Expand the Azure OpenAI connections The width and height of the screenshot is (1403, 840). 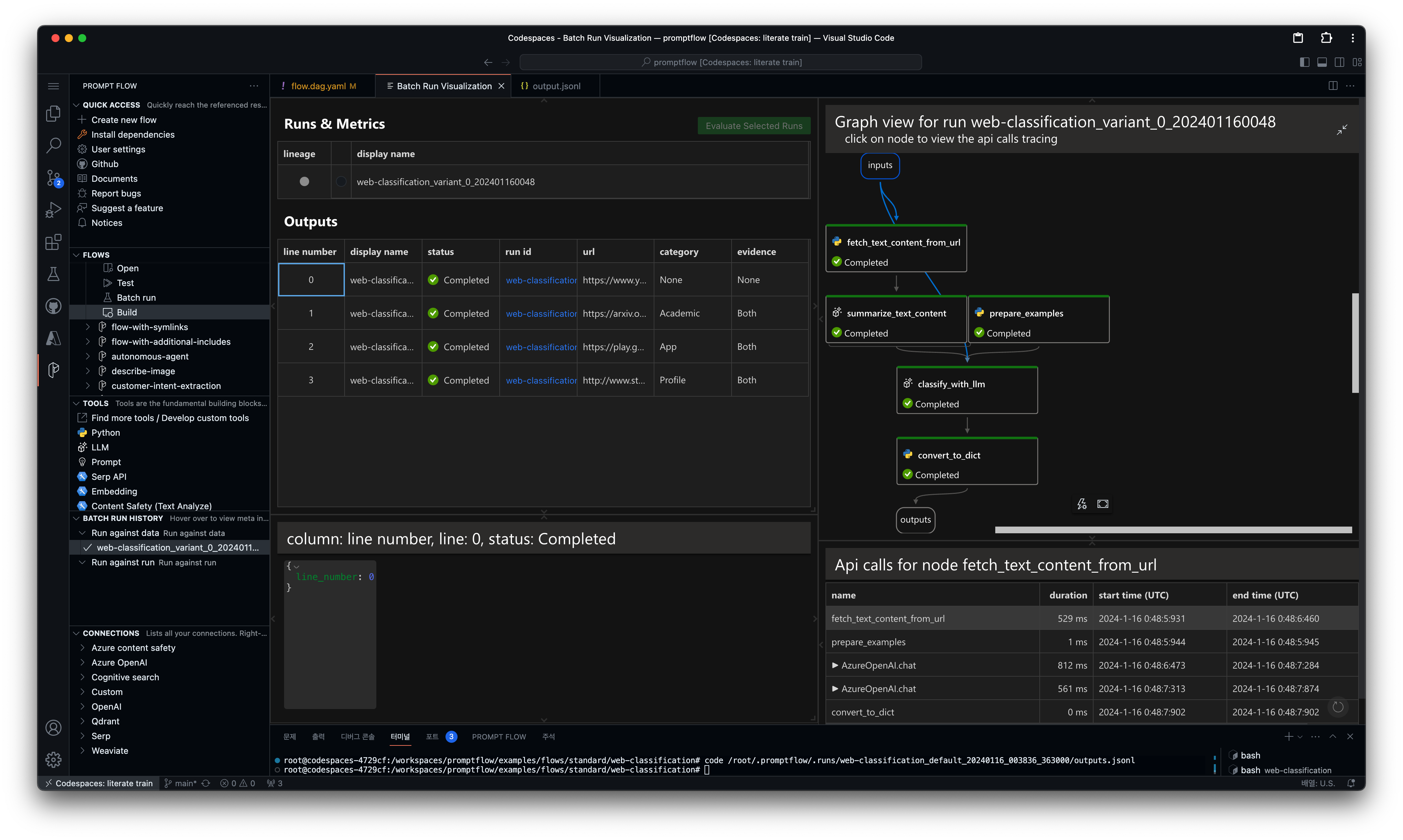pyautogui.click(x=83, y=663)
